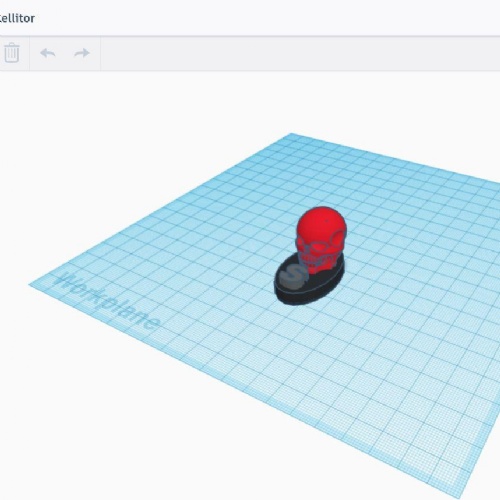Click the Delete trash can icon
Screen dimensions: 500x500
coord(12,53)
